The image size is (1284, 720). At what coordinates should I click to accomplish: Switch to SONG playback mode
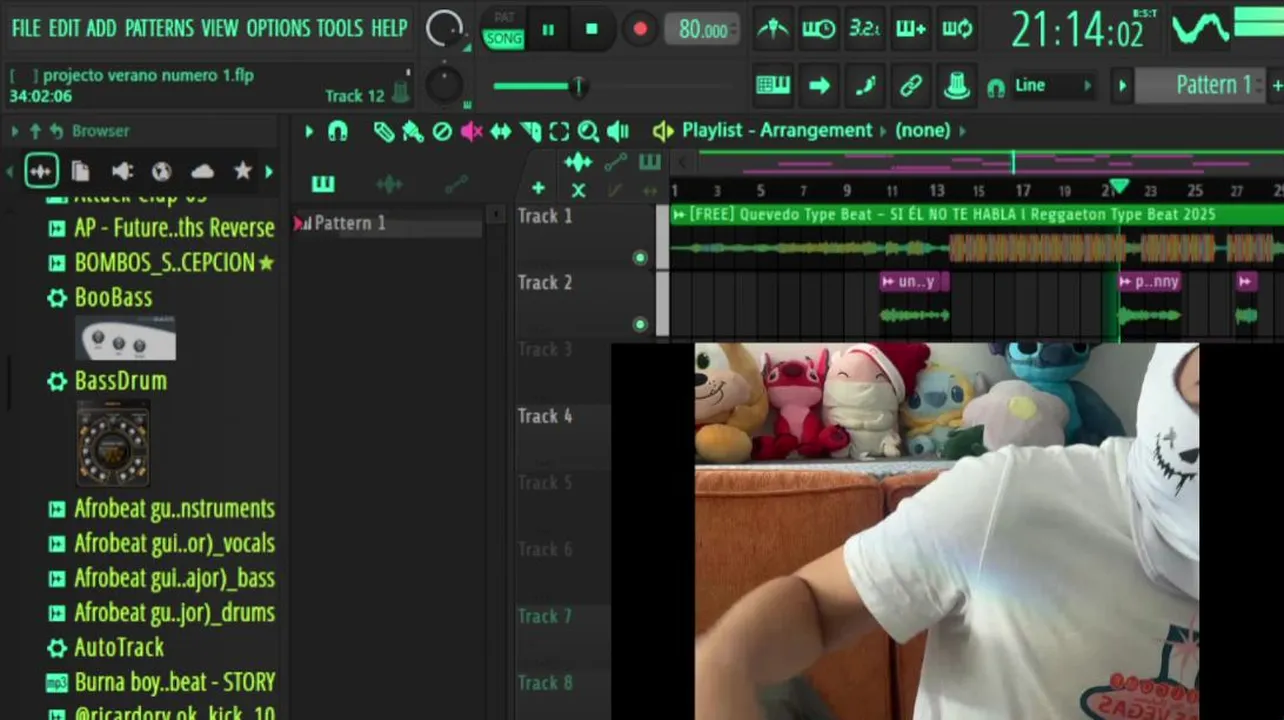(504, 38)
